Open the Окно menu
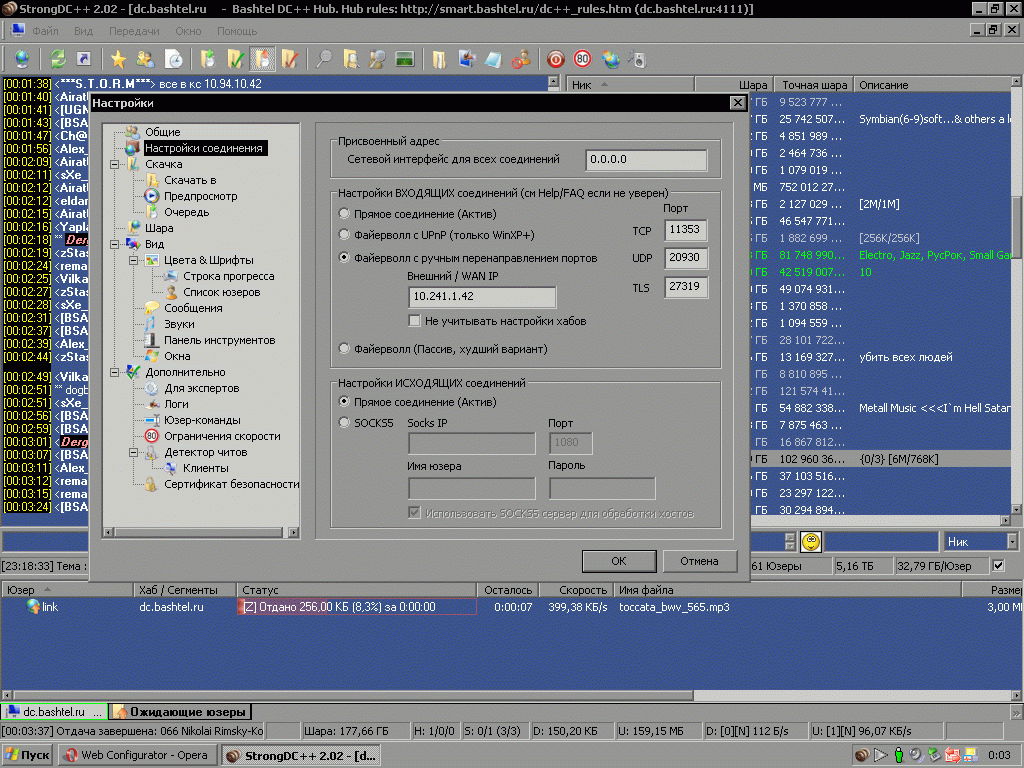The image size is (1024, 768). tap(188, 31)
